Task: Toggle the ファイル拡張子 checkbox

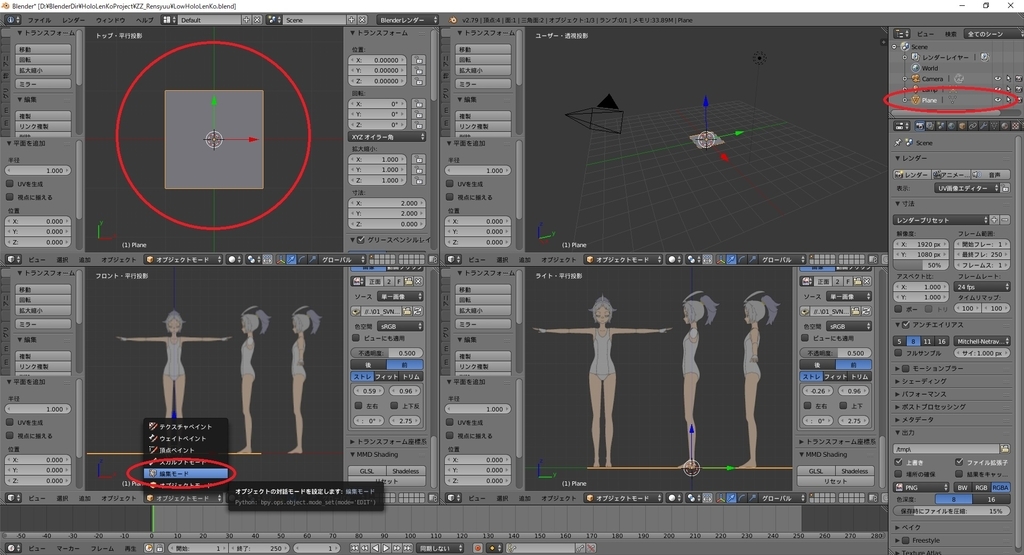Action: (959, 462)
